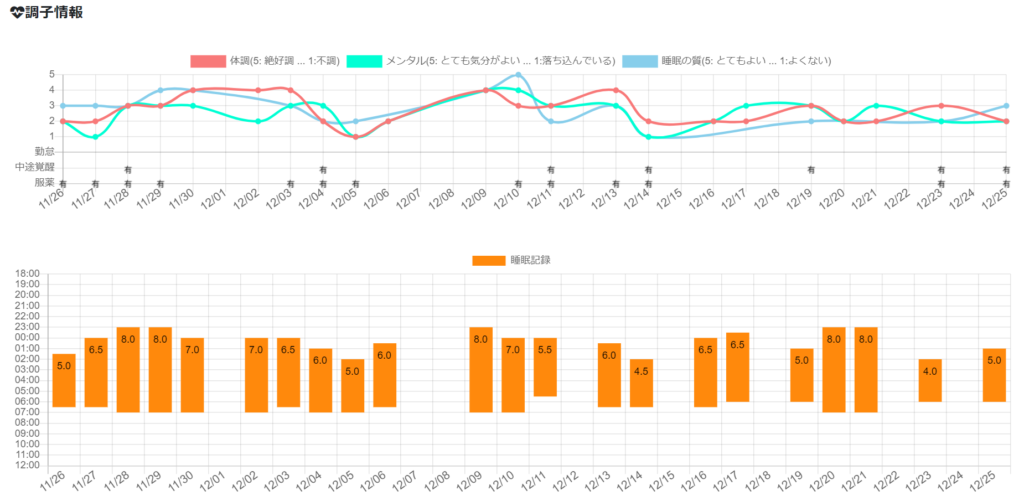1024x501 pixels.
Task: Hide the 睡眠記録 bars via legend label
Action: [x=530, y=260]
